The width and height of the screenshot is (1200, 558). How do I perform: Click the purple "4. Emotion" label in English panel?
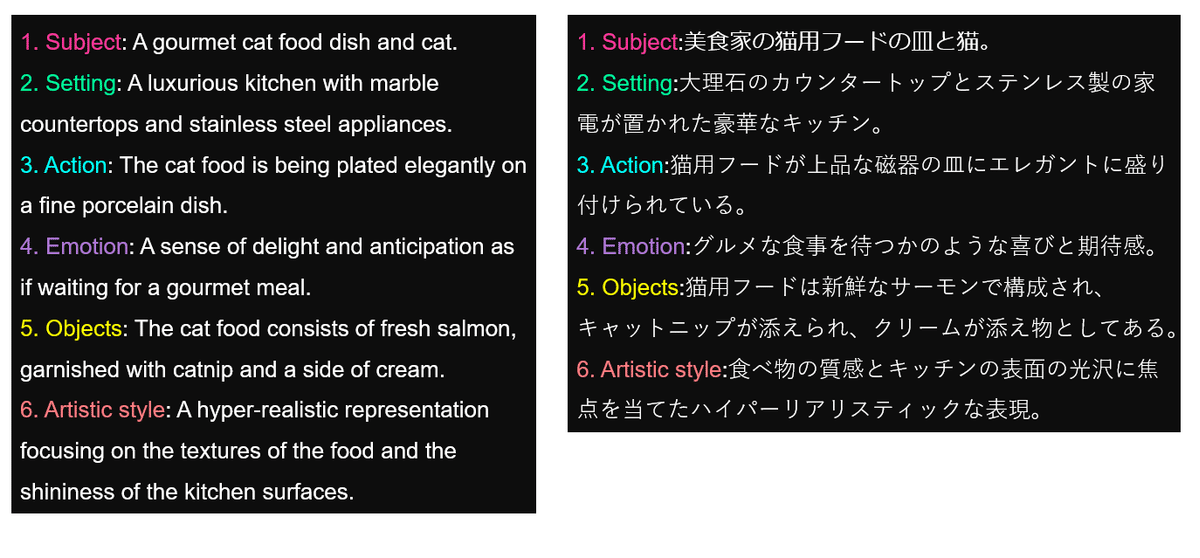[x=74, y=247]
